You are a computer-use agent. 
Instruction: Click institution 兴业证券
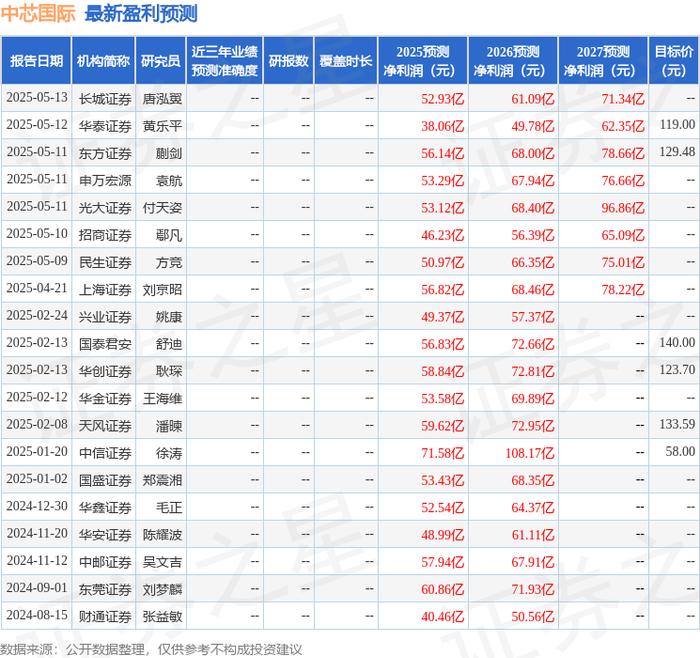pyautogui.click(x=105, y=317)
